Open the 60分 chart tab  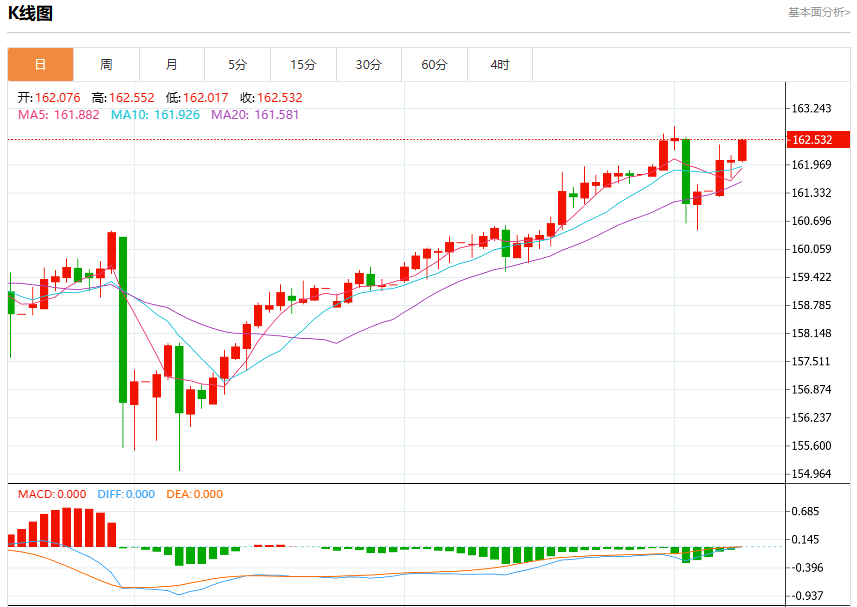(435, 64)
